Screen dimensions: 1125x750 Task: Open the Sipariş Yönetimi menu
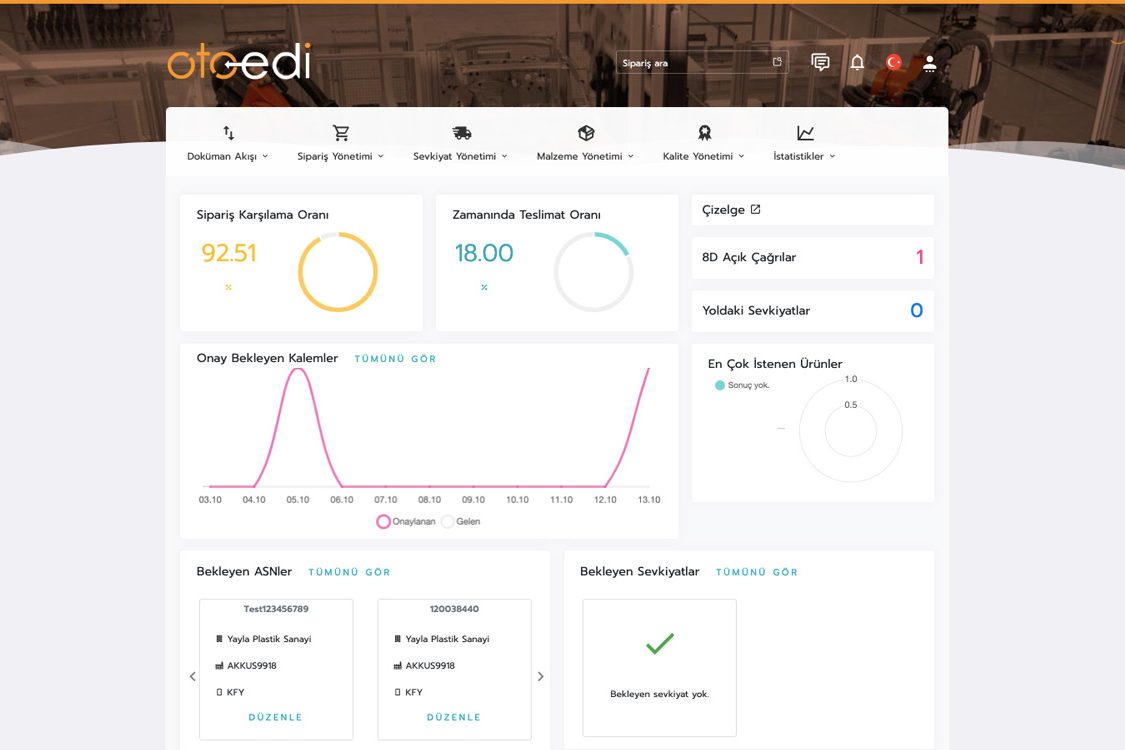coord(341,156)
